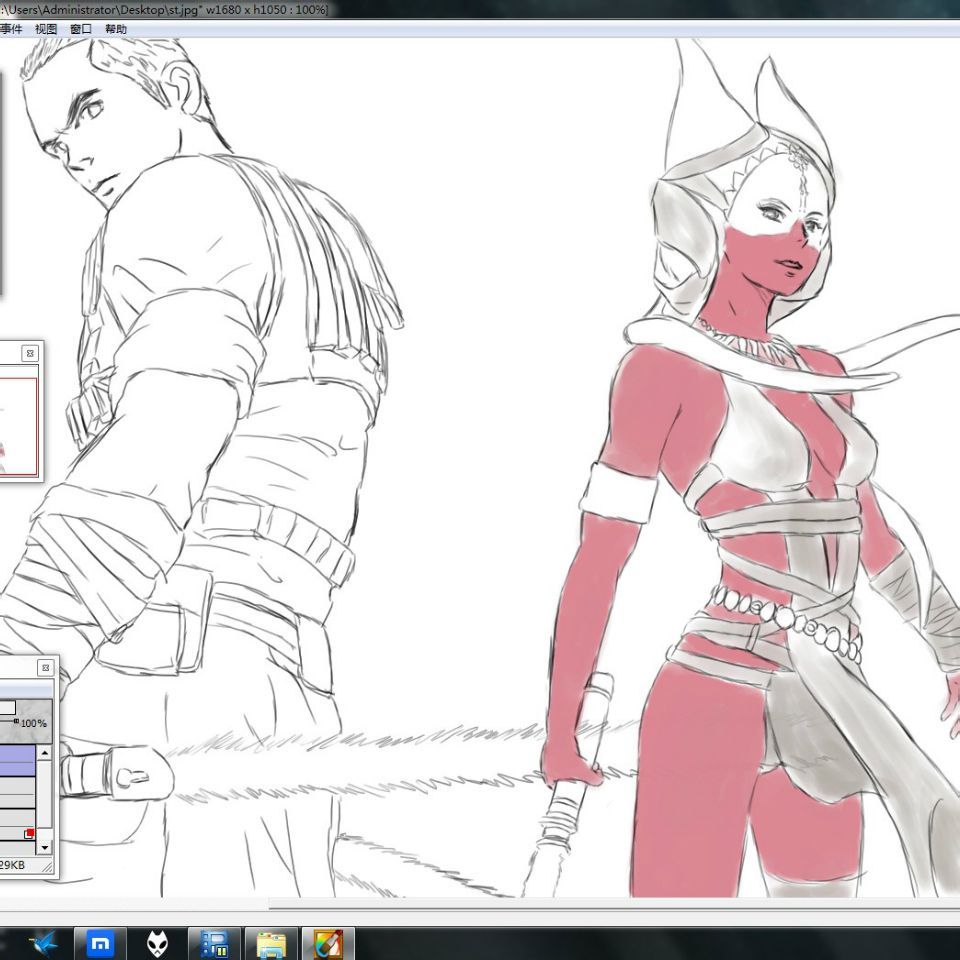Open Windows Explorer folder on taskbar
Viewport: 960px width, 960px height.
click(x=271, y=943)
